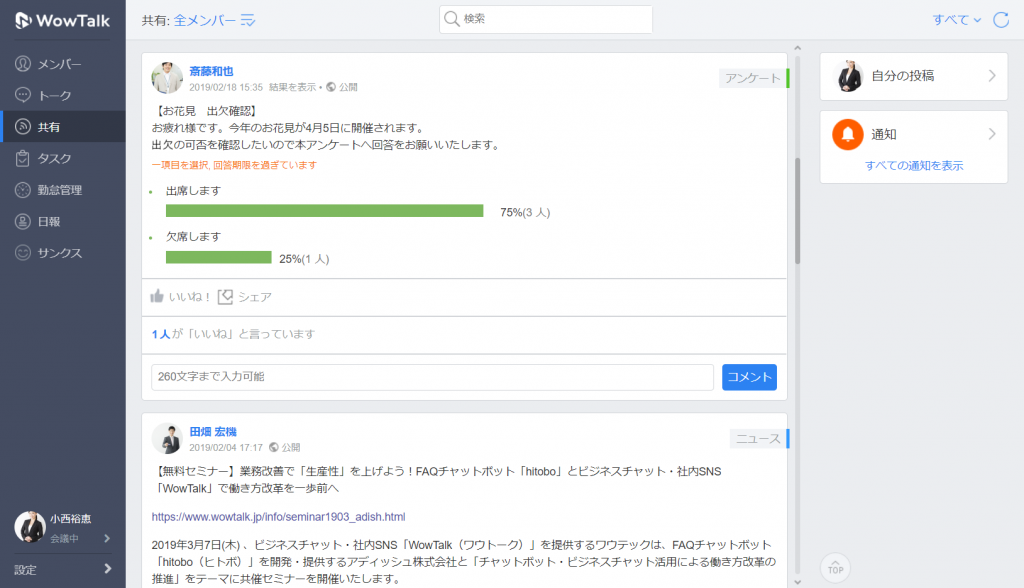The width and height of the screenshot is (1024, 588).
Task: Open the タスク clipboard icon
Action: tap(23, 158)
